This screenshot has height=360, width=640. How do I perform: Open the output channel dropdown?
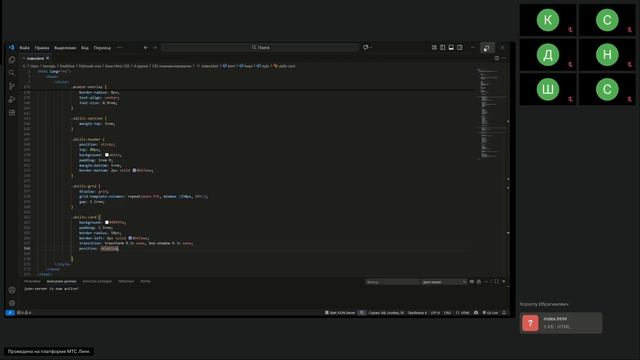[444, 282]
